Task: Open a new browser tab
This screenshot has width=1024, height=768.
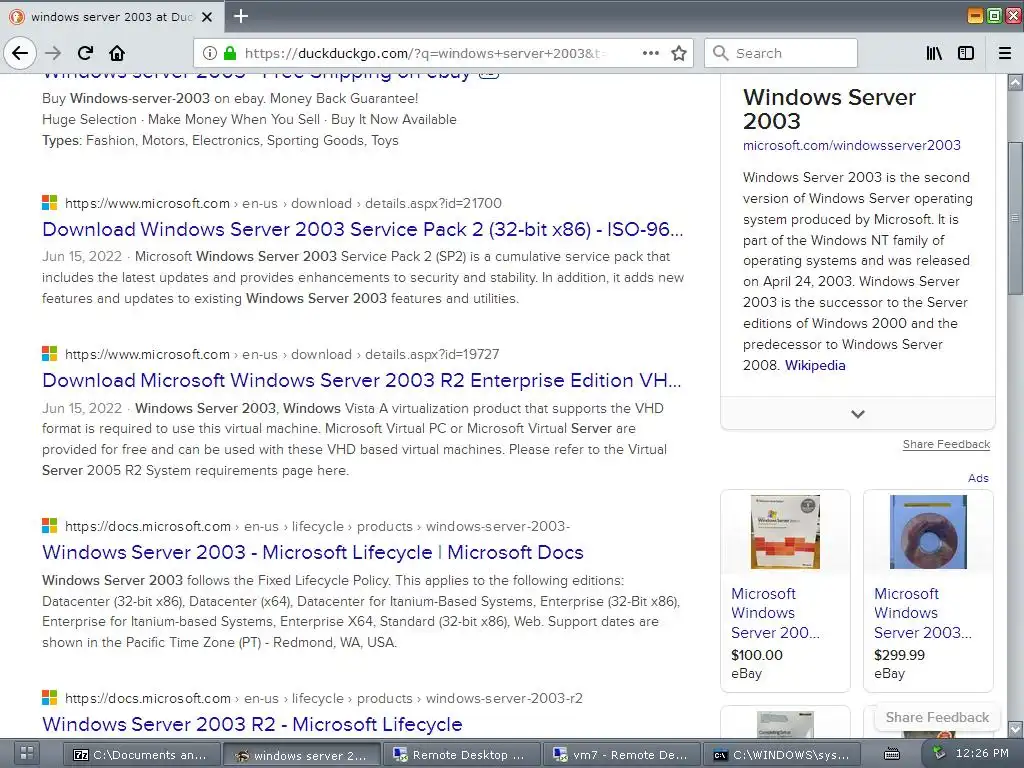Action: coord(241,16)
